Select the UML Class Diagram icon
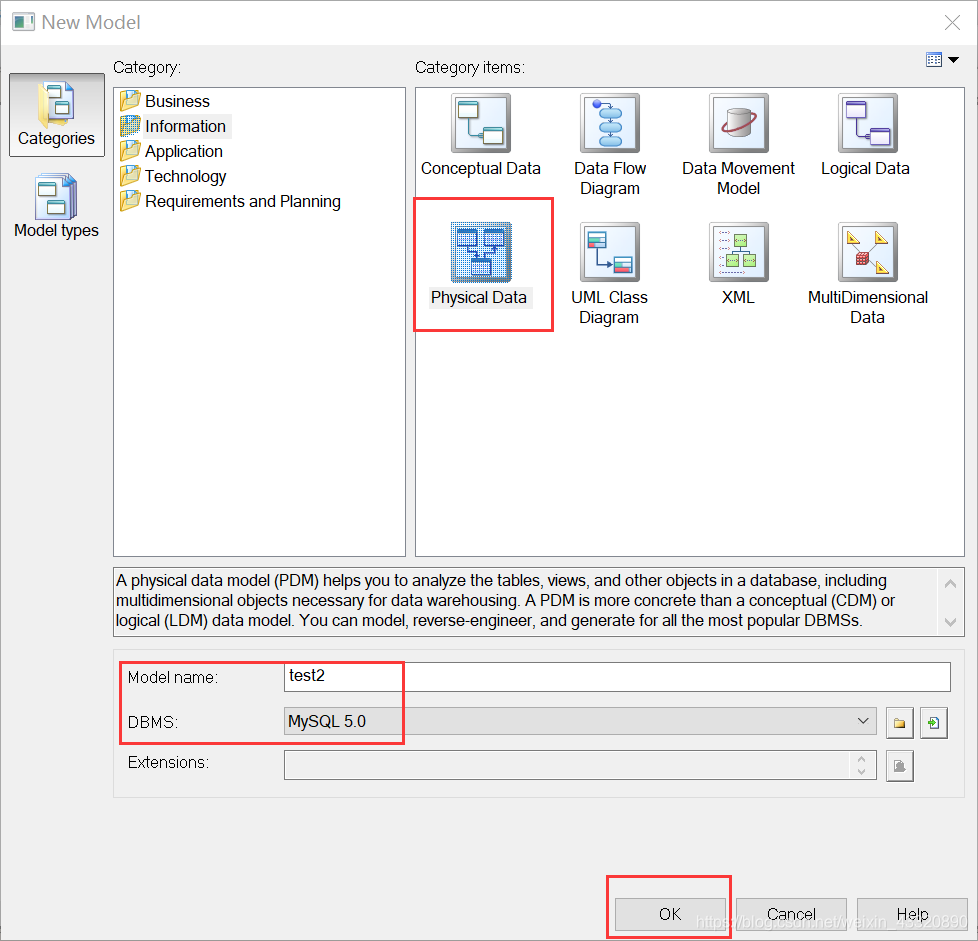Screen dimensions: 978x941 coord(610,253)
